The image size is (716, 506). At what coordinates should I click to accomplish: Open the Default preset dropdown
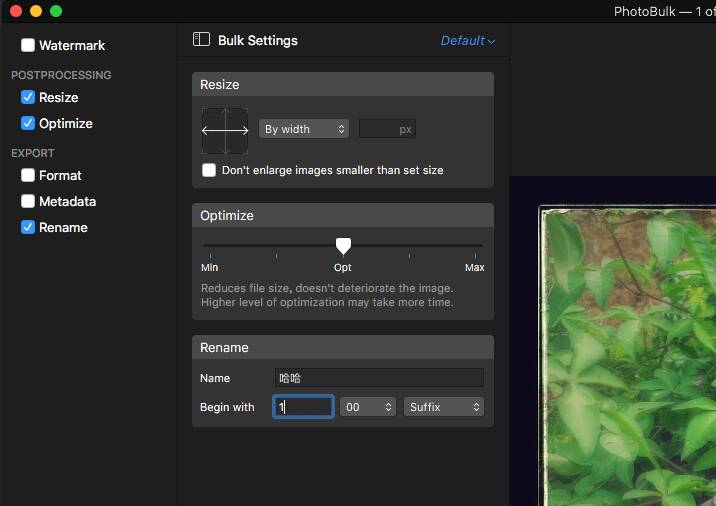(468, 41)
